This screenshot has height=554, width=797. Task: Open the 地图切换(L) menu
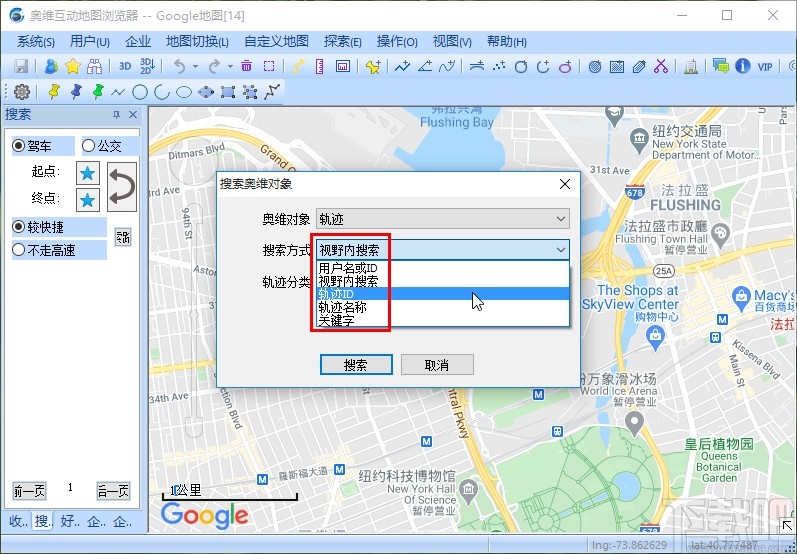pos(197,42)
